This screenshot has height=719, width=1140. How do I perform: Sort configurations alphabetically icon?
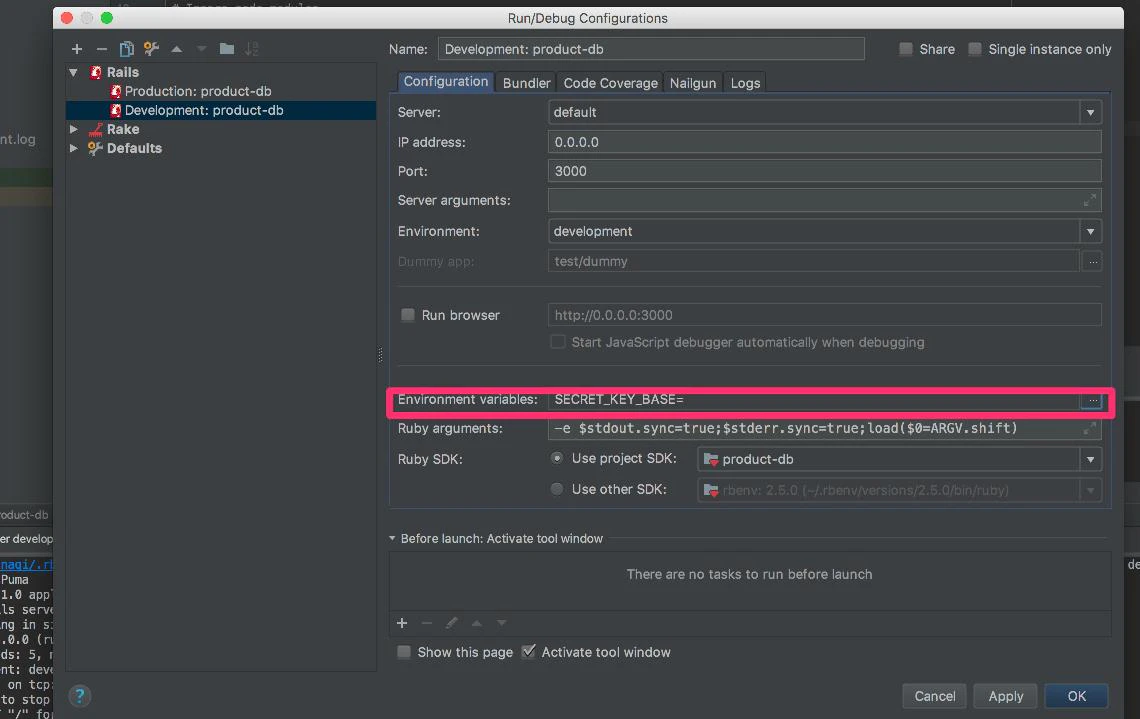[252, 49]
